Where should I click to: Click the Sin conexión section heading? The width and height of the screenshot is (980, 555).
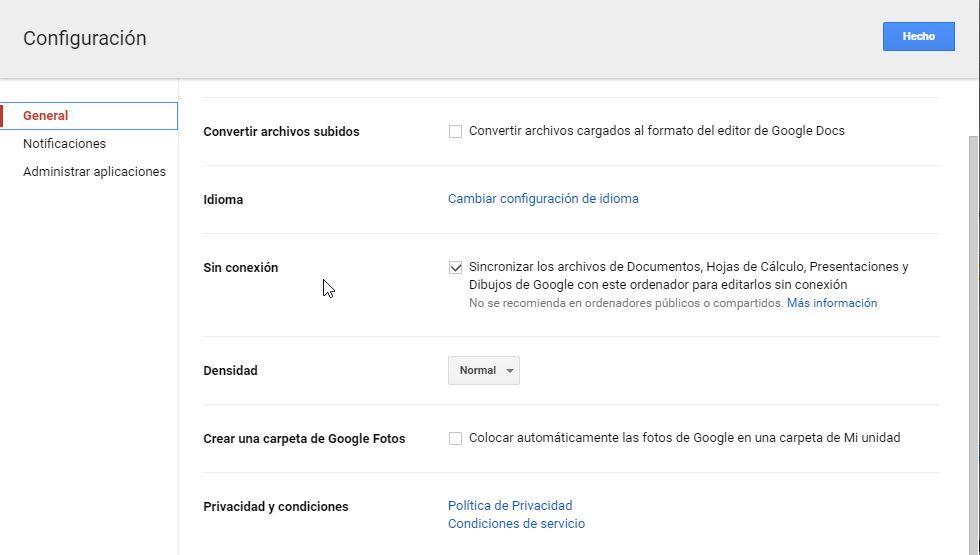(x=241, y=268)
